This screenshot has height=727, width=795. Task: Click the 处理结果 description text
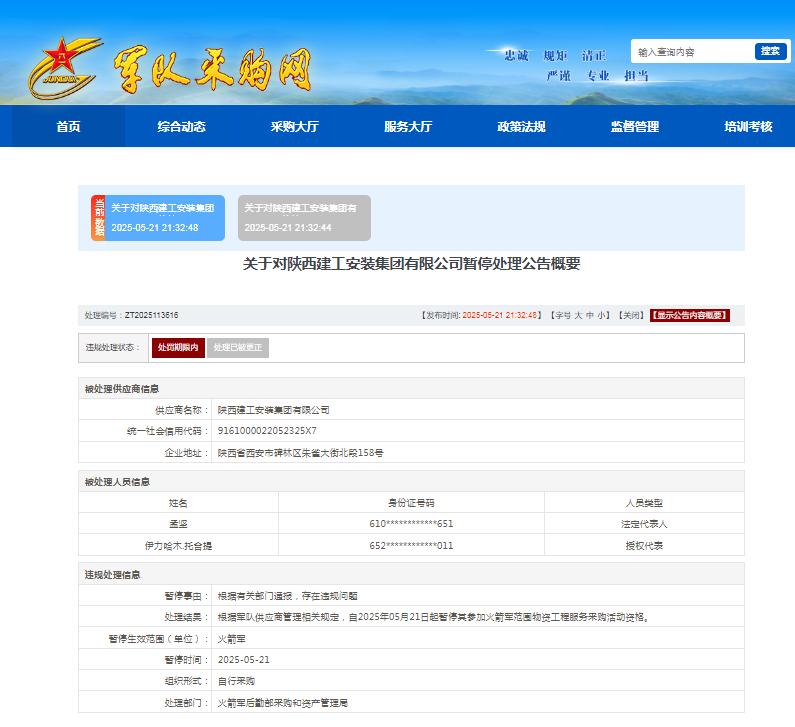[433, 617]
